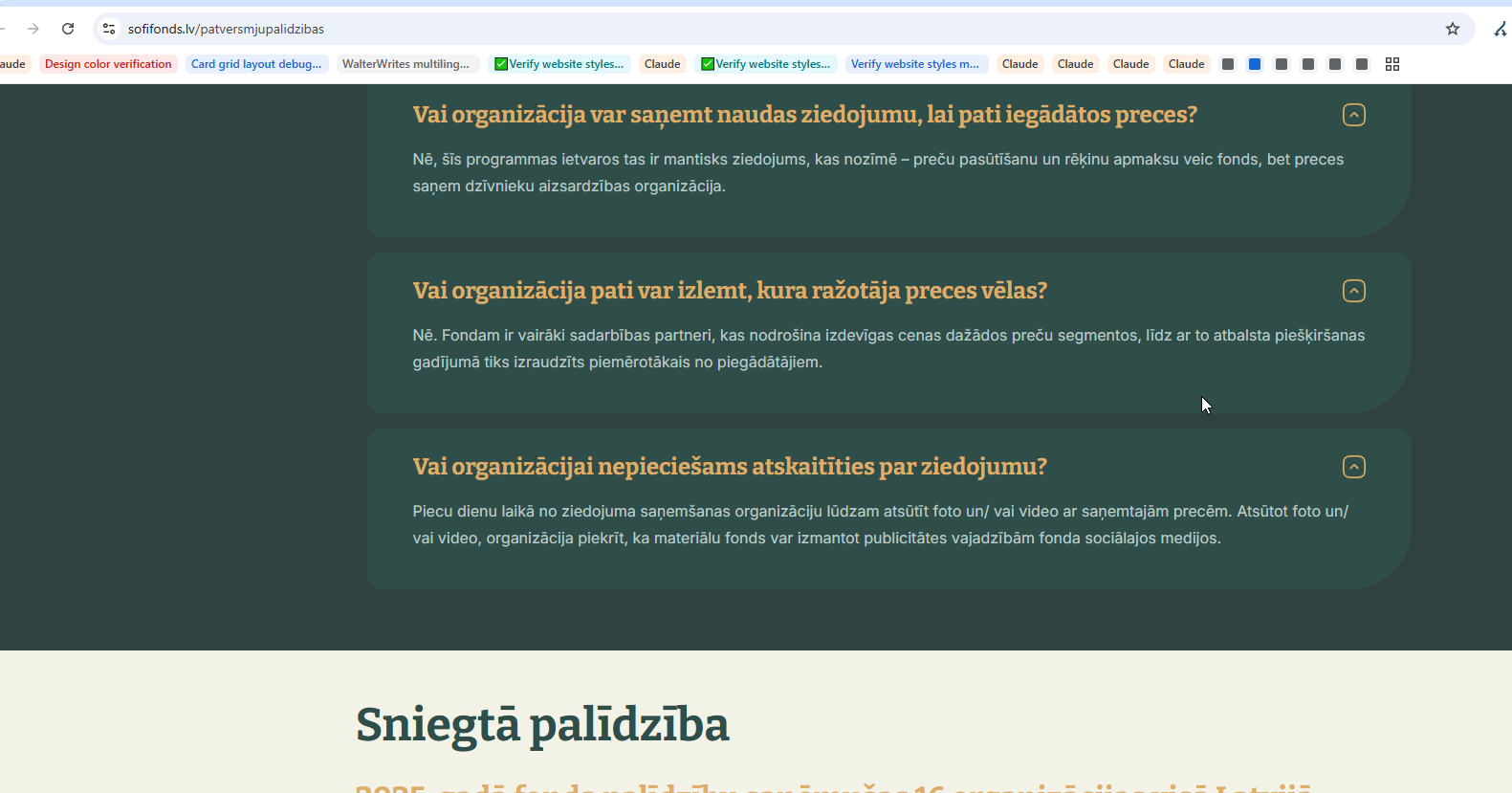Open the tab groups grid icon

tap(1392, 64)
